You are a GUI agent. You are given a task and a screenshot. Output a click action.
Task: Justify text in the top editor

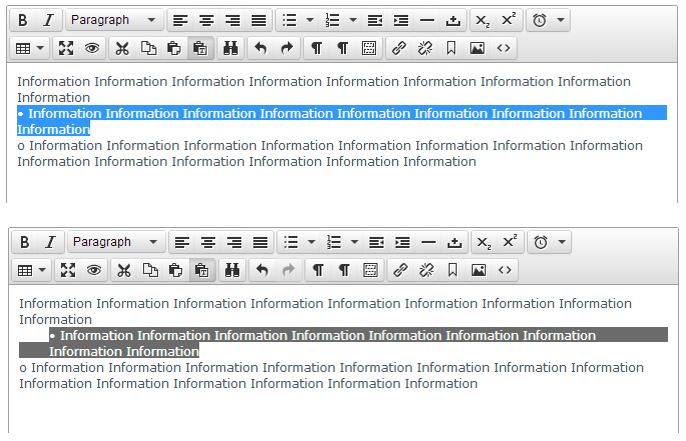(x=259, y=20)
